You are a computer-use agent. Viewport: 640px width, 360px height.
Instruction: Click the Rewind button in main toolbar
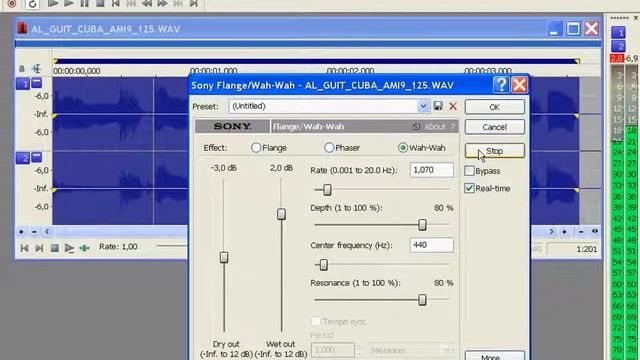(x=147, y=4)
